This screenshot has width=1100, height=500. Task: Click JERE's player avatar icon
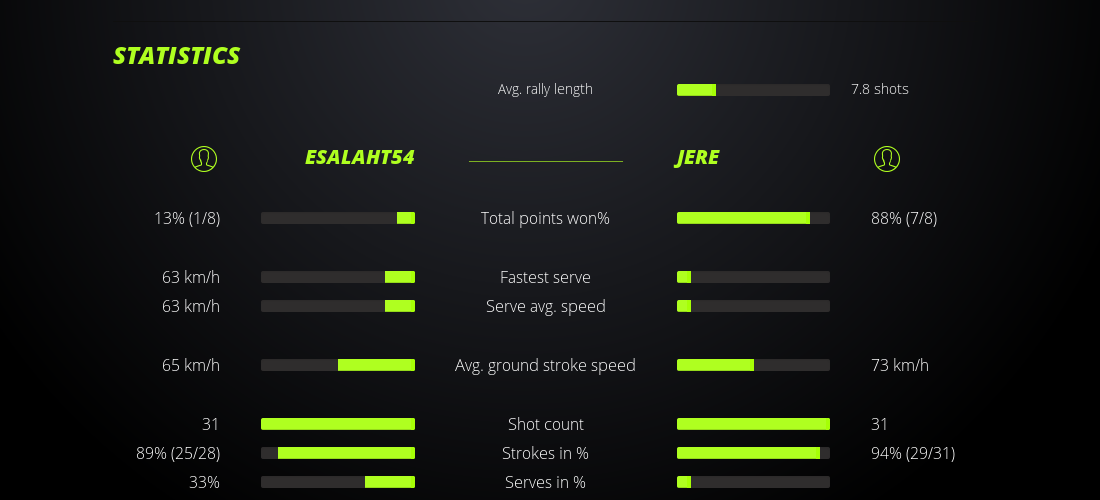pyautogui.click(x=887, y=158)
